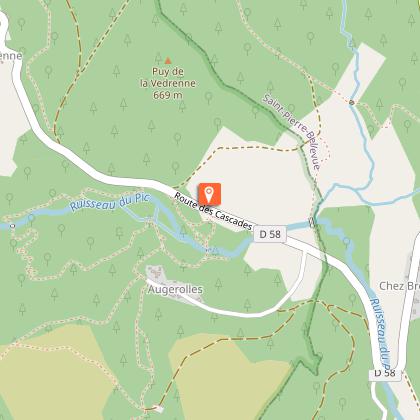420x420 pixels.
Task: Click the Puy de la Vedrenne peak triangle
Action: [x=168, y=61]
